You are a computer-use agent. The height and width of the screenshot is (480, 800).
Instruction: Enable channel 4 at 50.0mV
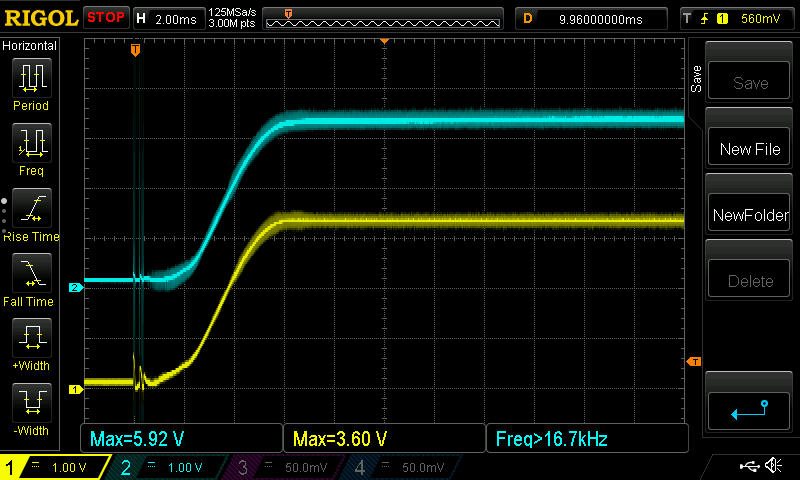(x=403, y=467)
